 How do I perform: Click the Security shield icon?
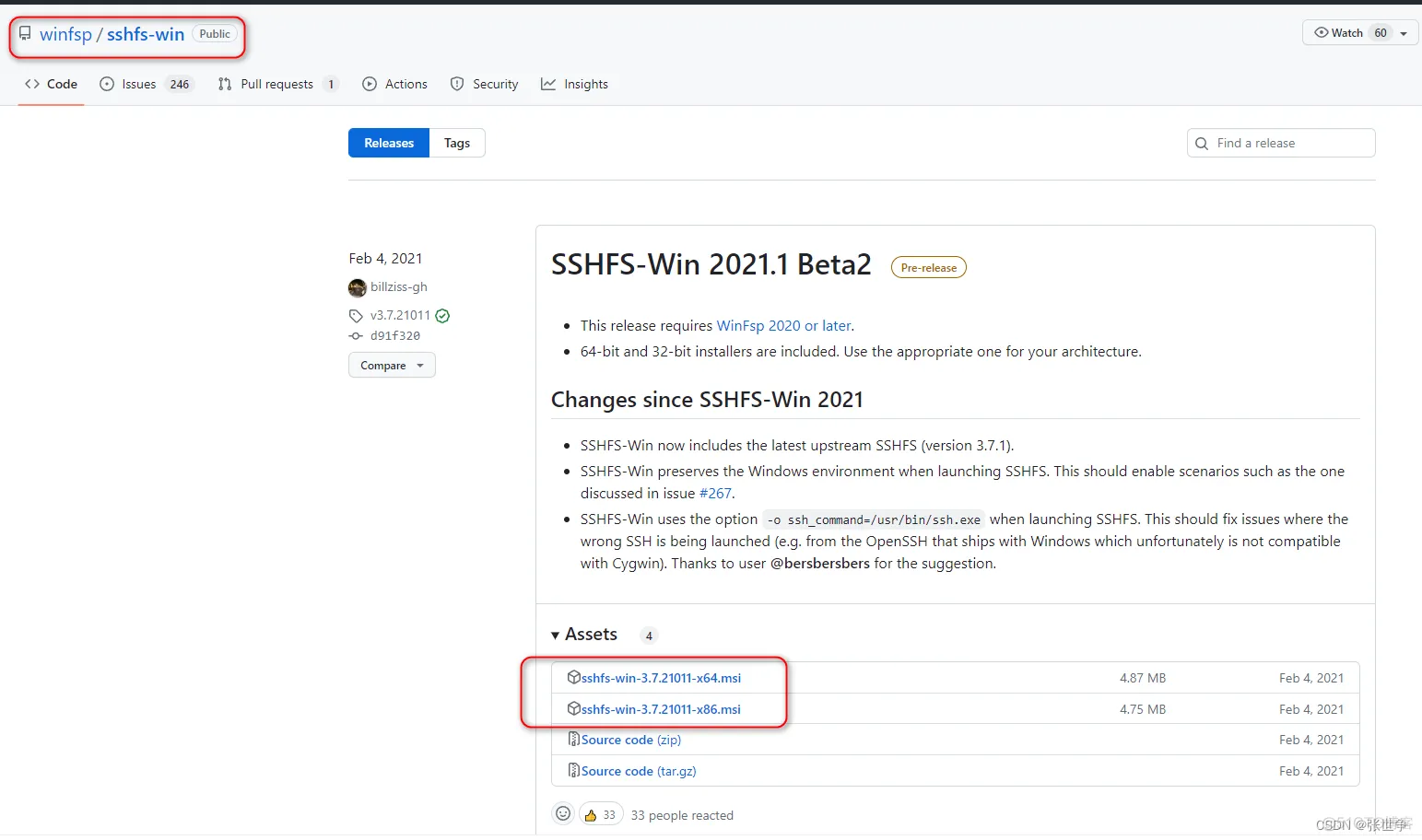tap(458, 84)
